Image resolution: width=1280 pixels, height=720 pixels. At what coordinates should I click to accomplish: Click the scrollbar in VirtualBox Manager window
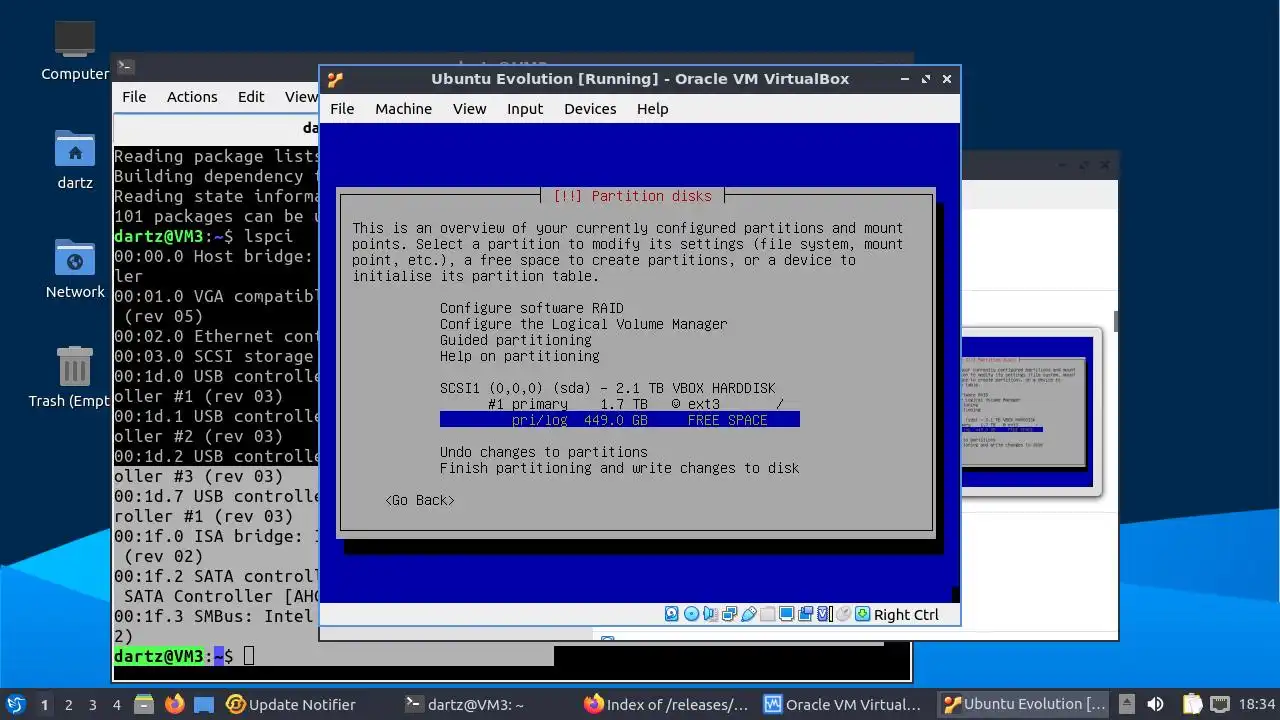click(1114, 321)
